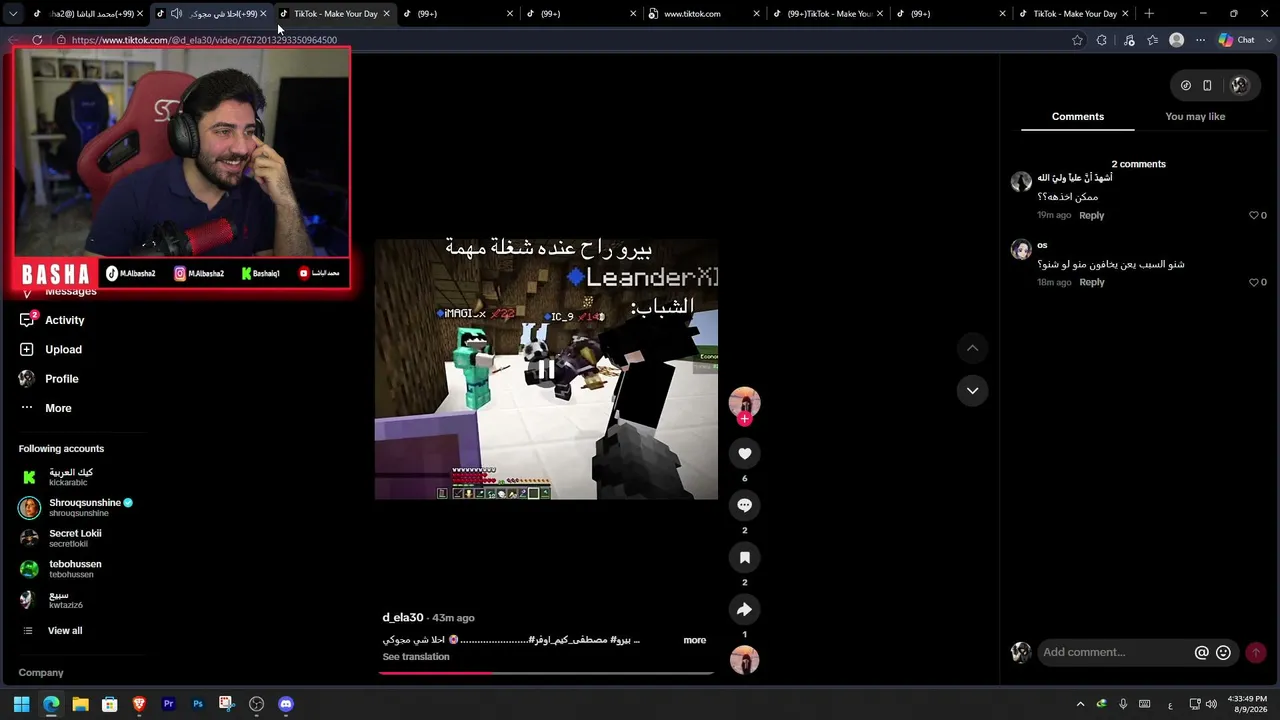Open the More options in sidebar
The height and width of the screenshot is (720, 1280).
58,408
